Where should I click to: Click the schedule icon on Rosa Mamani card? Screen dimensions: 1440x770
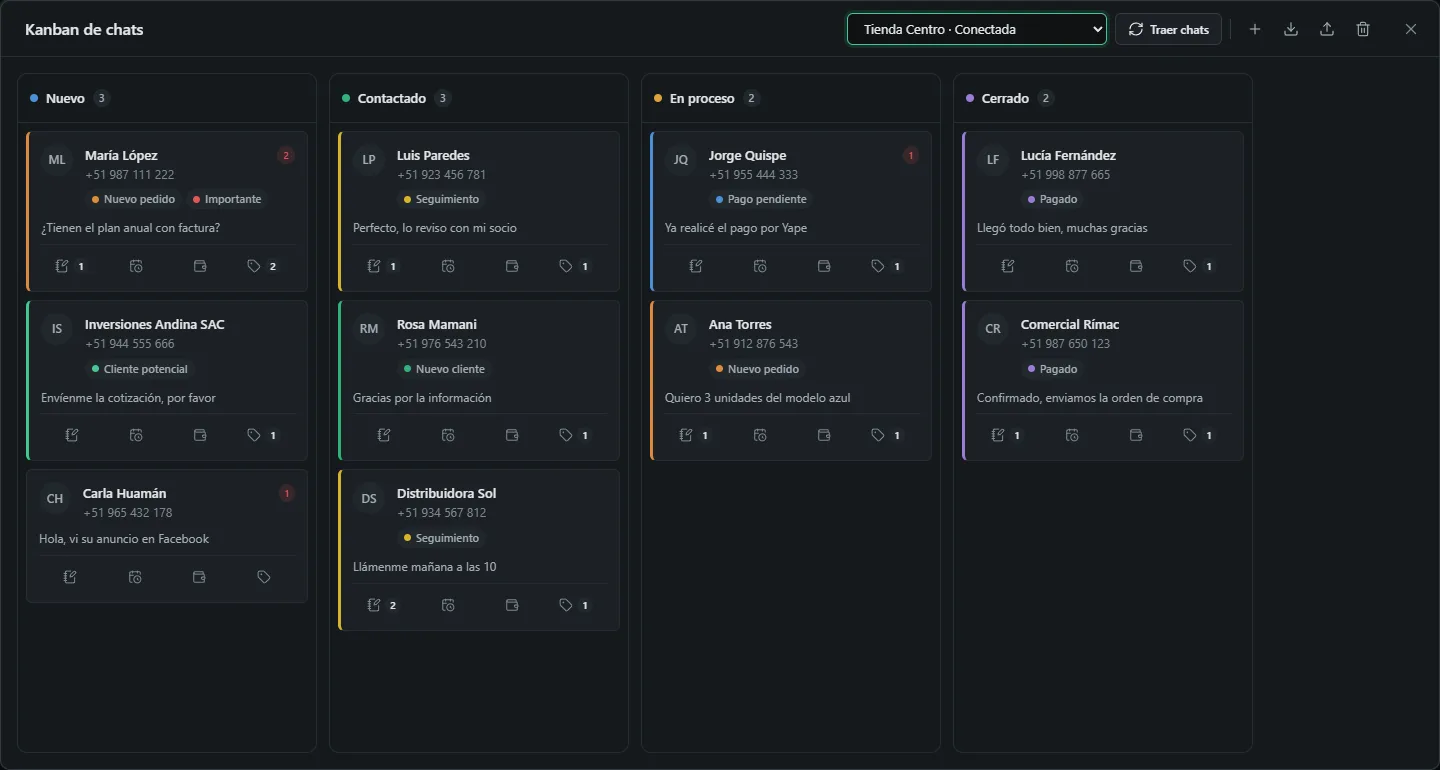448,435
